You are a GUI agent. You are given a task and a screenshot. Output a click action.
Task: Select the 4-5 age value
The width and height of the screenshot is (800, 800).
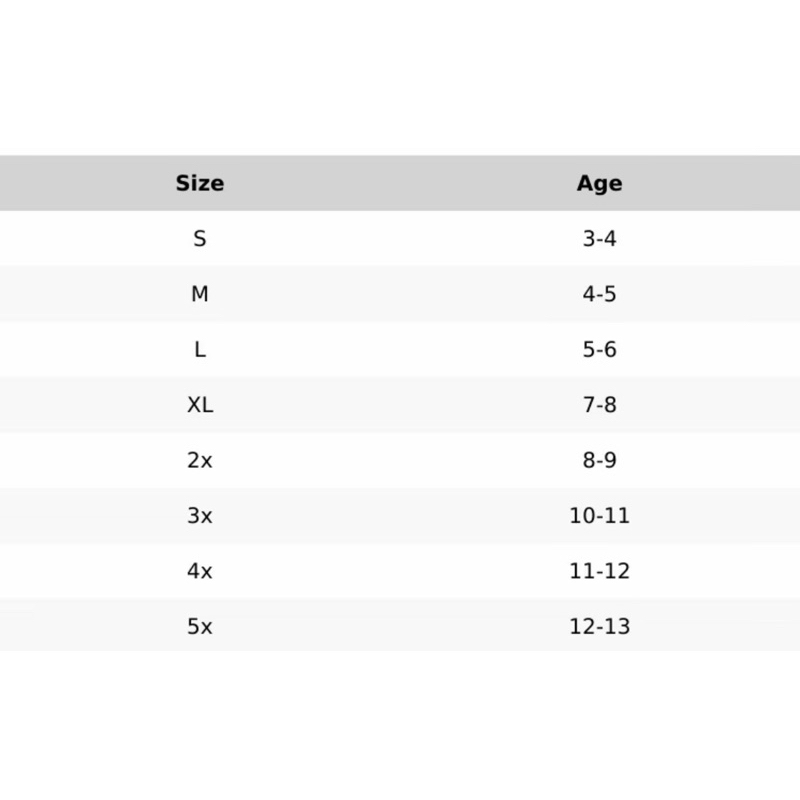tap(599, 295)
